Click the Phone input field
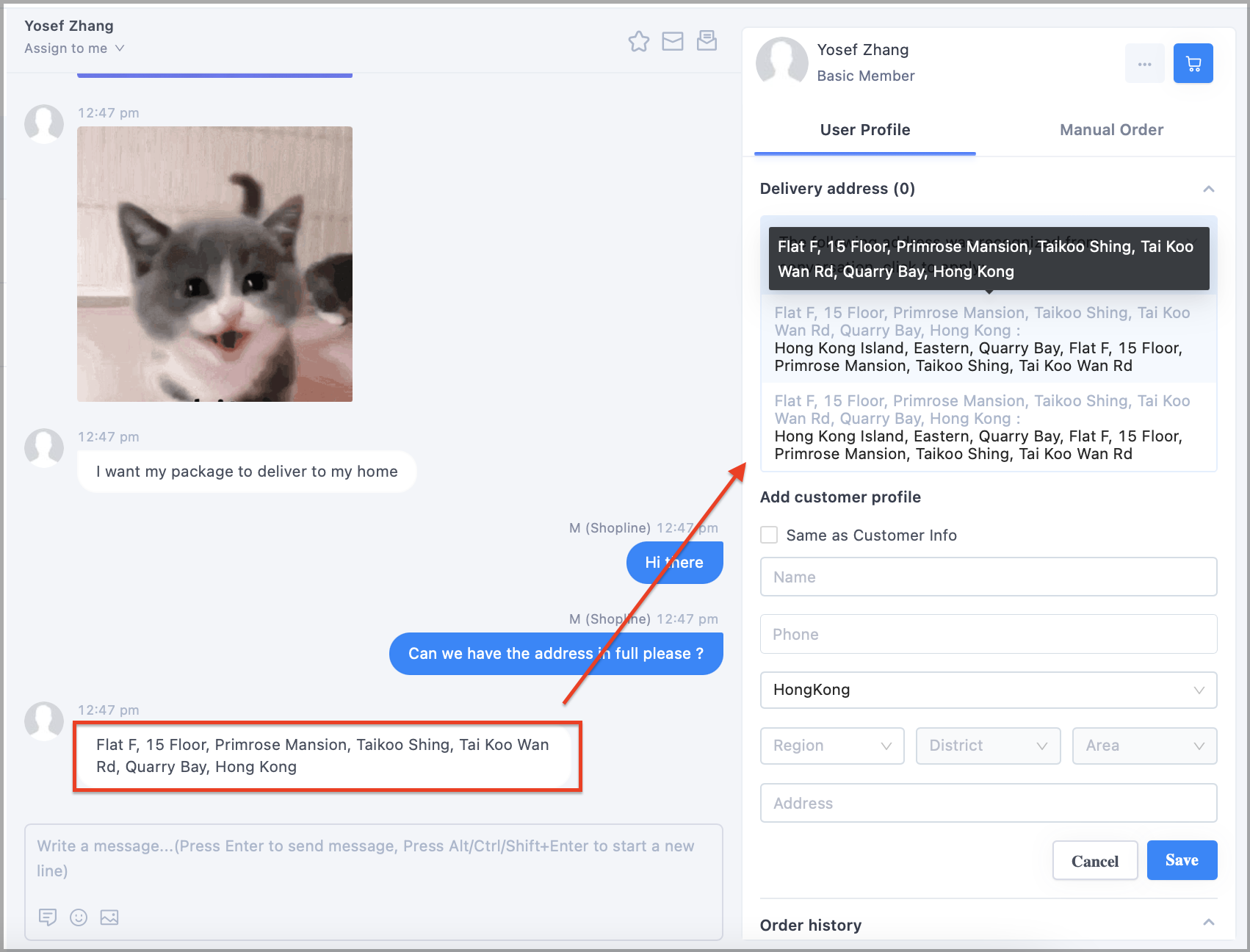 989,634
